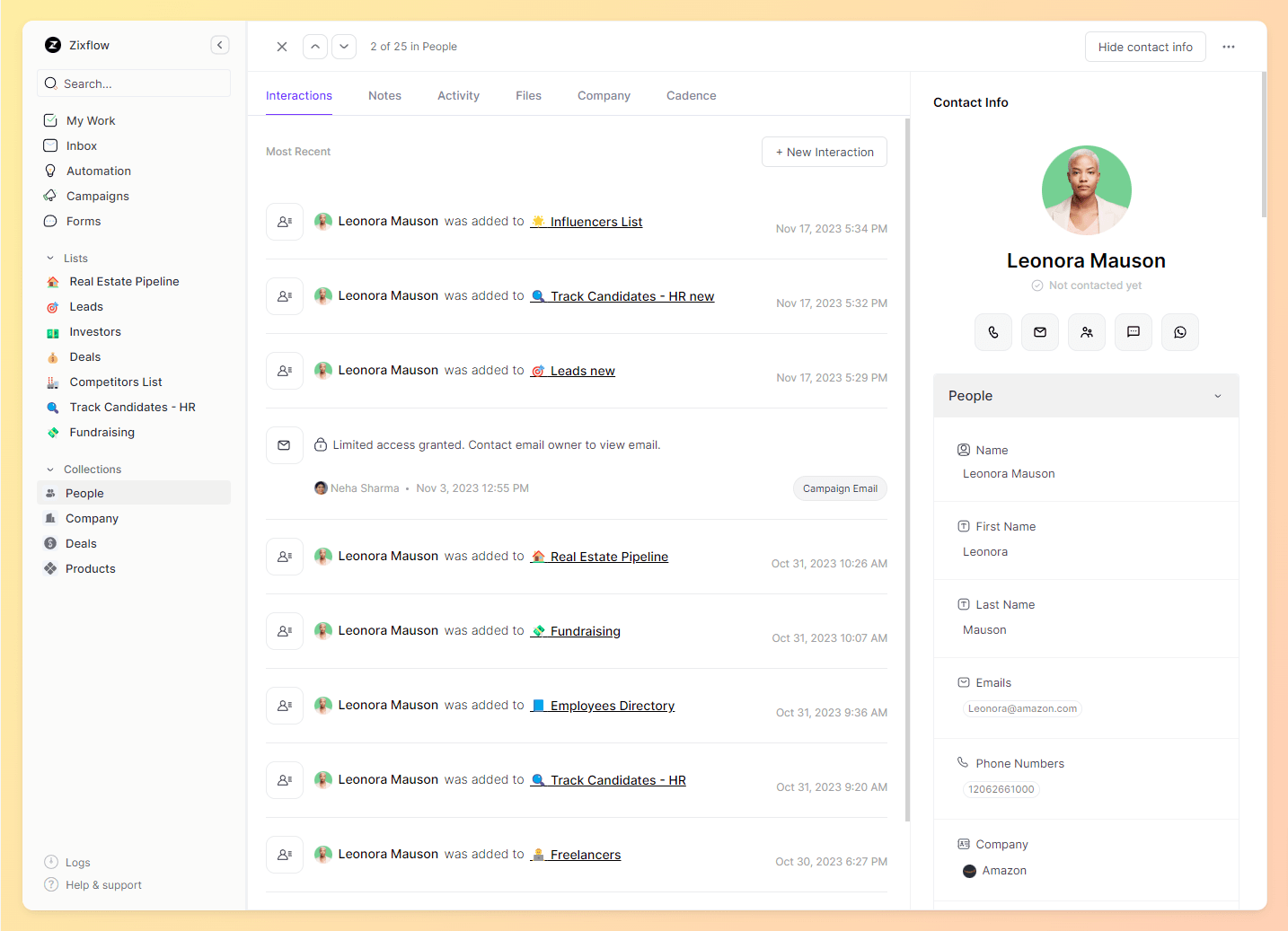Collapse the People section in Contact Info
This screenshot has width=1288, height=931.
[1217, 396]
